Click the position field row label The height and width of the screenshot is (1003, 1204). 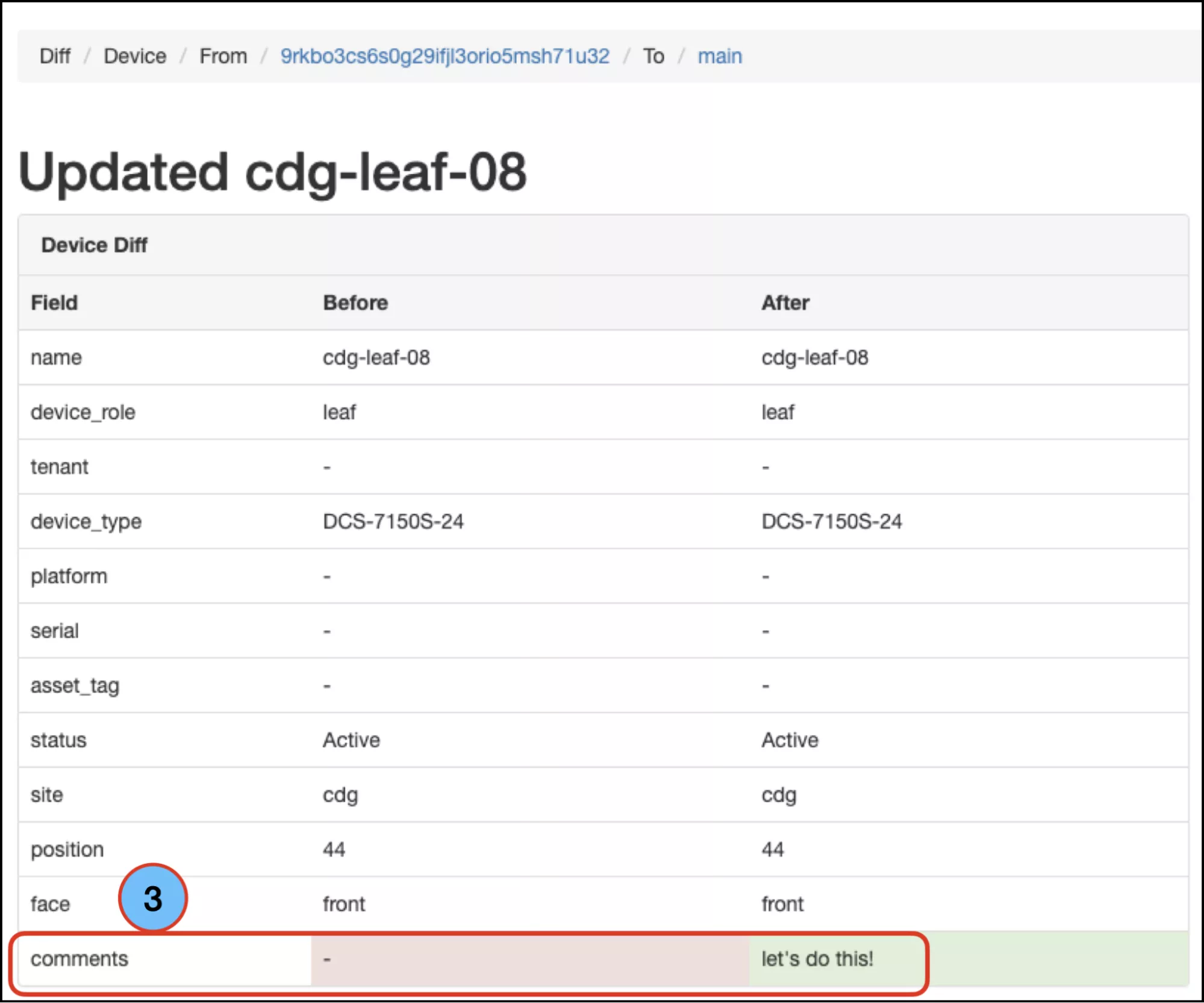click(67, 849)
